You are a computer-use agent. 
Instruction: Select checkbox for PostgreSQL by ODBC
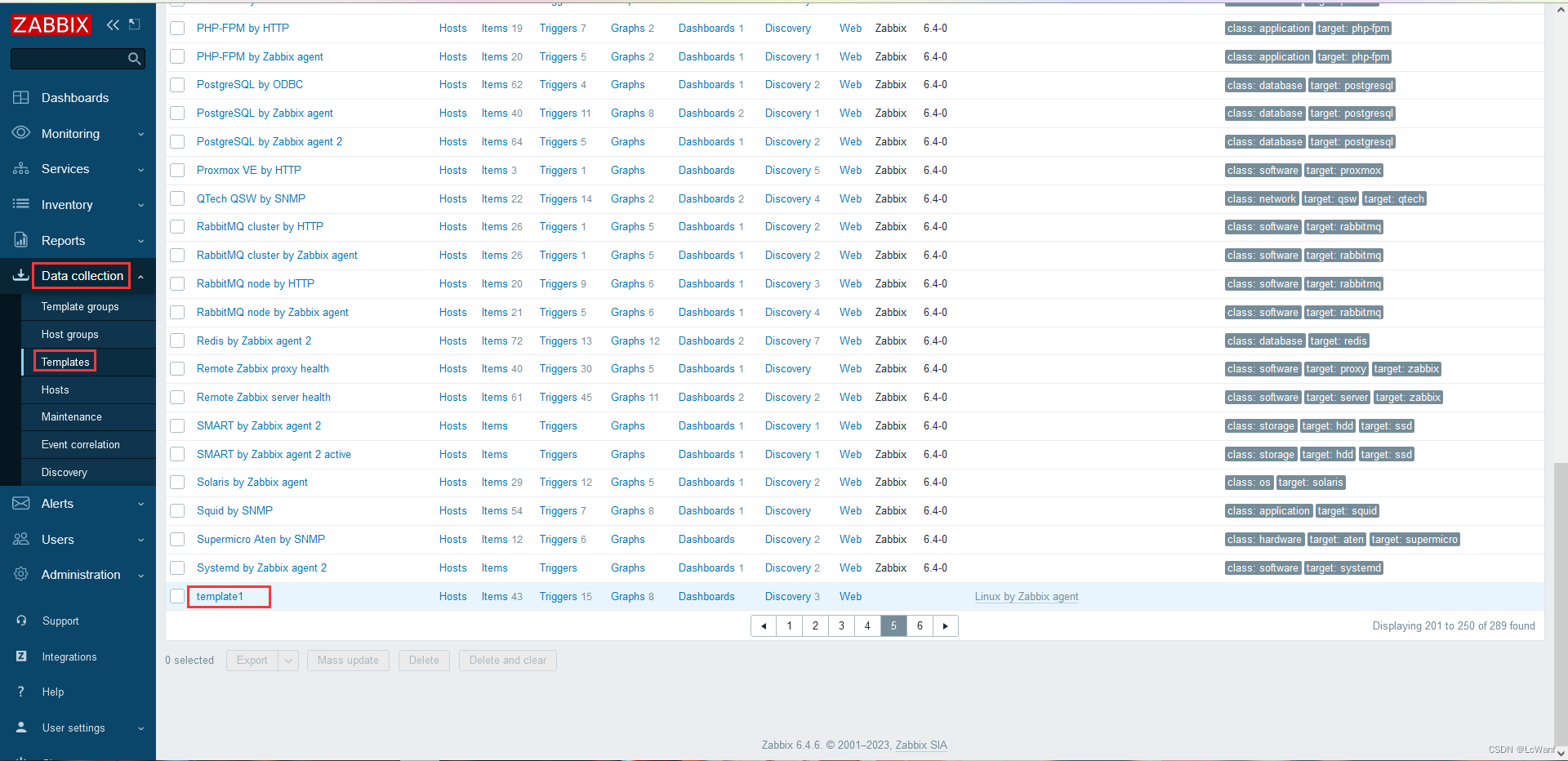(177, 85)
